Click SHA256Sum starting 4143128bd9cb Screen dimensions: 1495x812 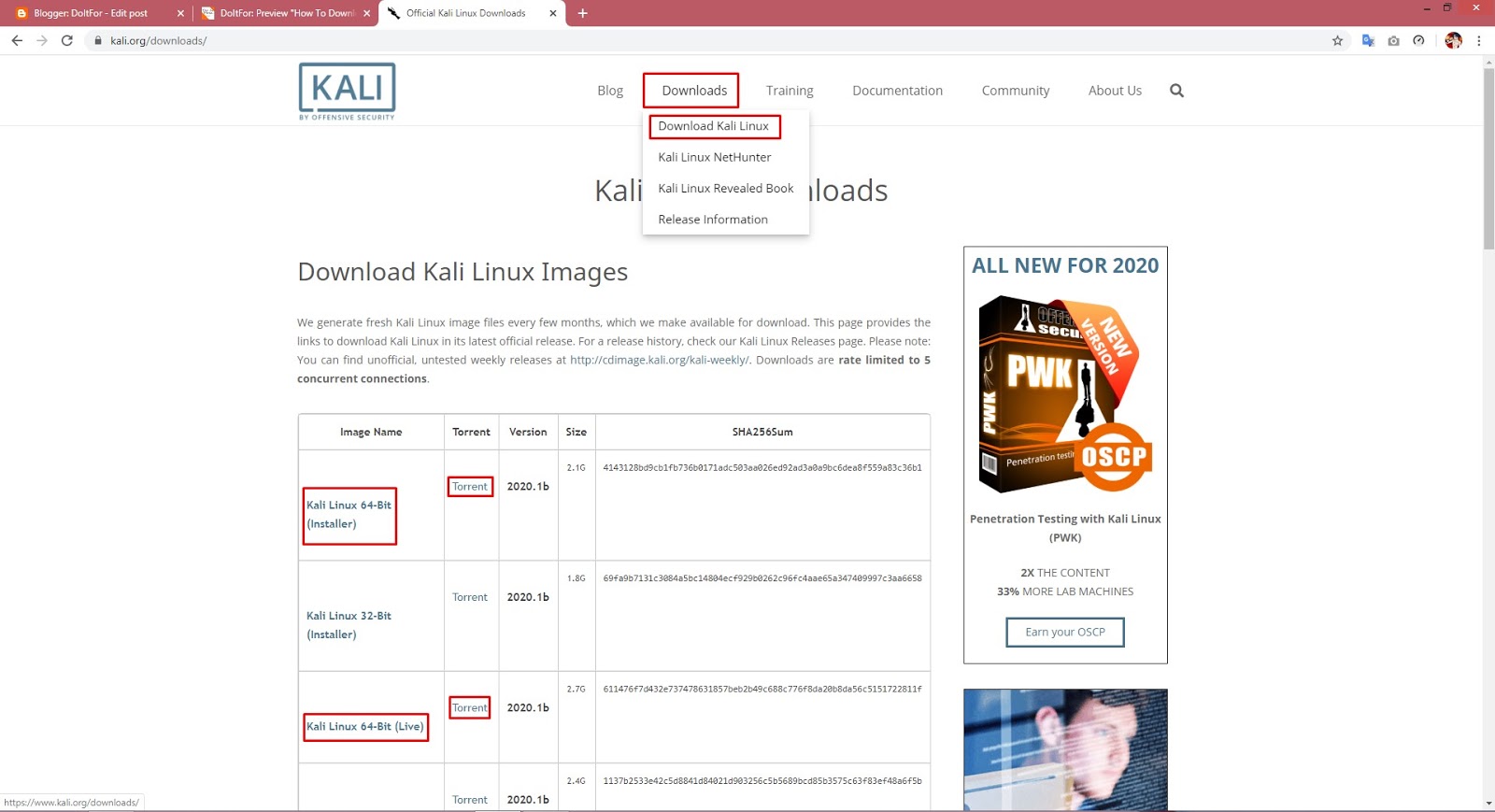(x=762, y=468)
